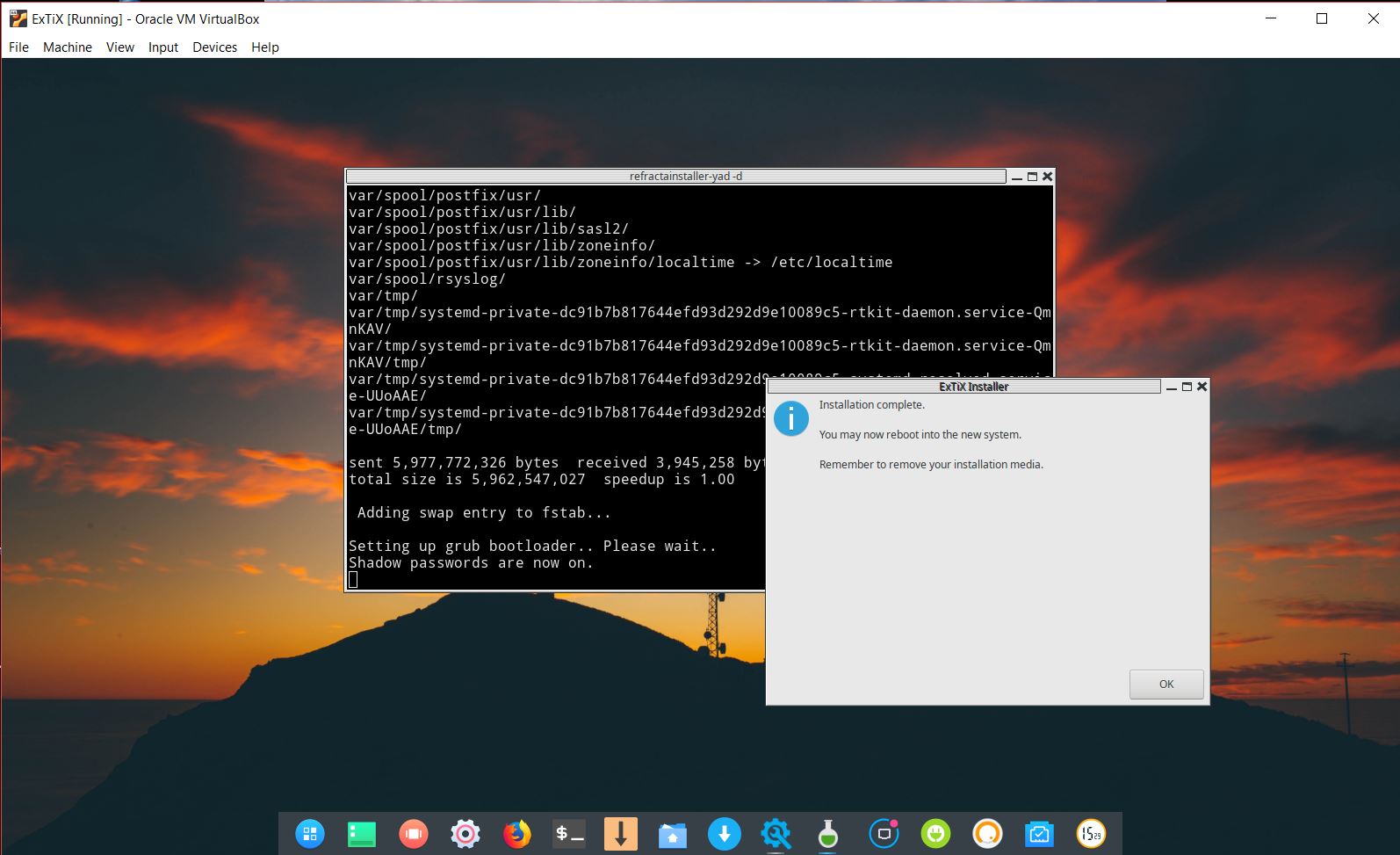
Task: Click the orange down-arrow installer dock icon
Action: [621, 834]
